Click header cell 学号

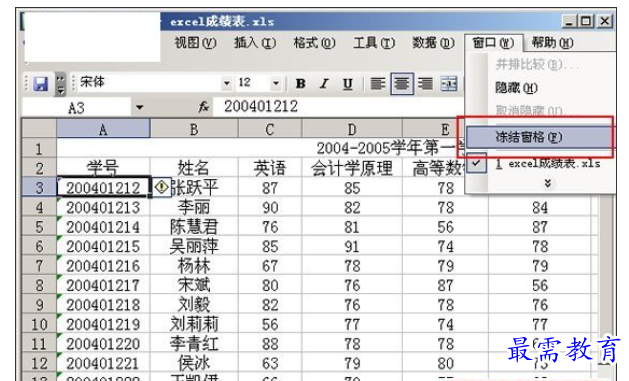(x=103, y=168)
